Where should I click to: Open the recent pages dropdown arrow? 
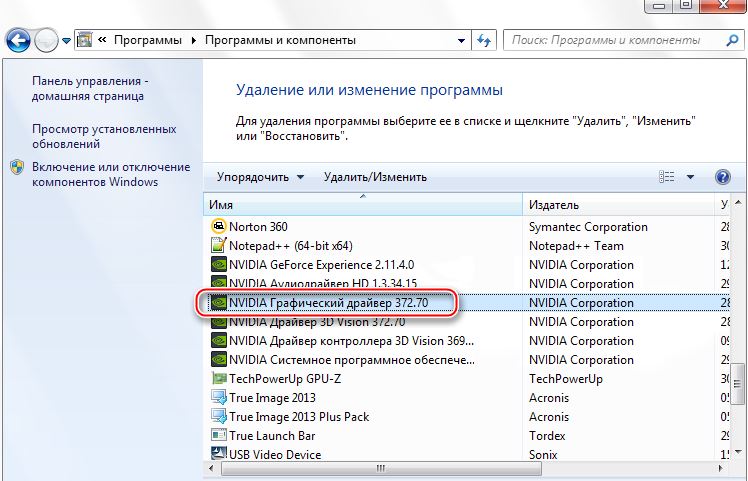click(x=66, y=41)
